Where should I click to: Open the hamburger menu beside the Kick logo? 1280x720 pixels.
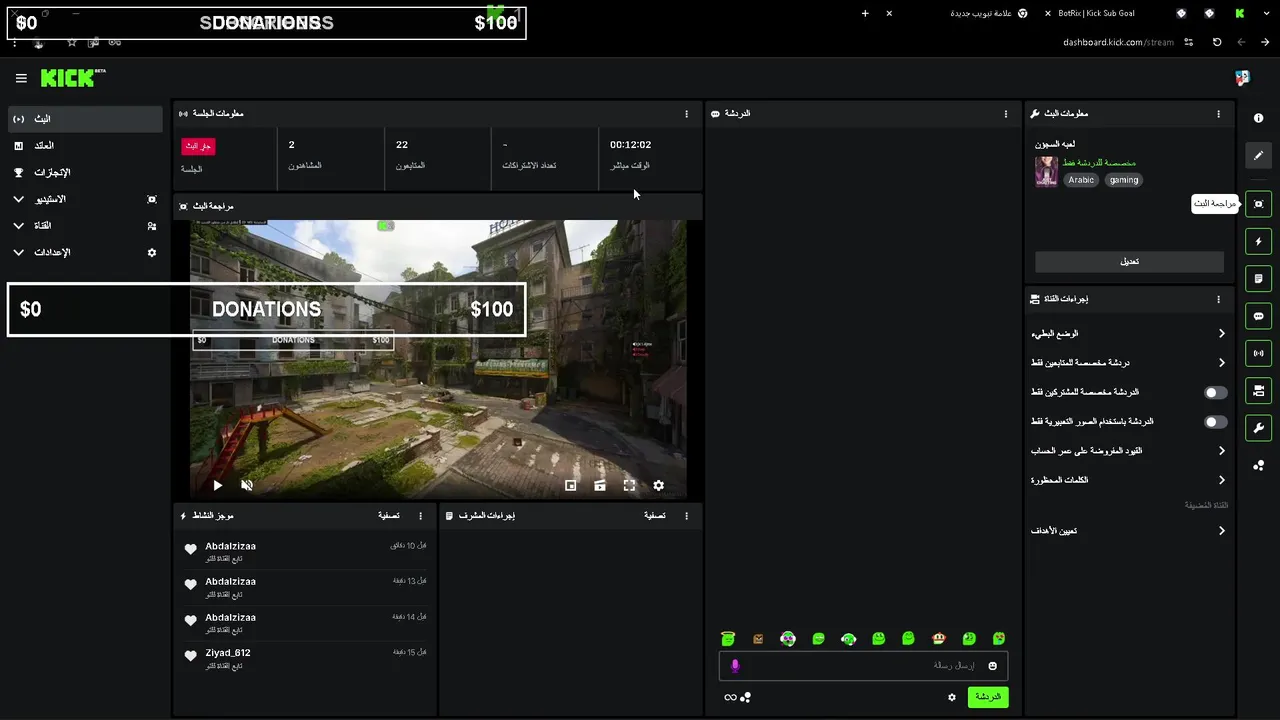21,78
